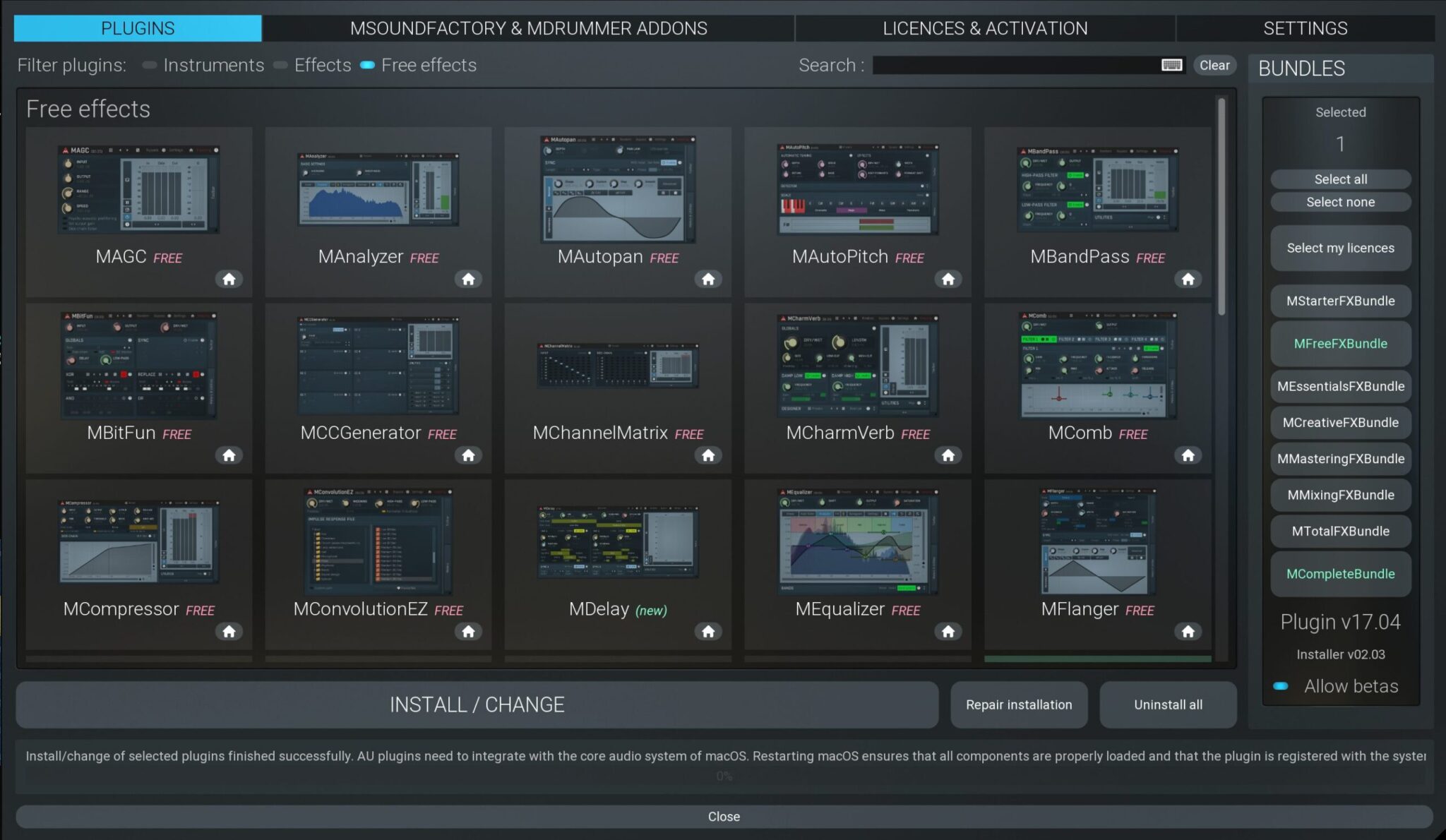
Task: Switch to the Settings tab
Action: (x=1305, y=28)
